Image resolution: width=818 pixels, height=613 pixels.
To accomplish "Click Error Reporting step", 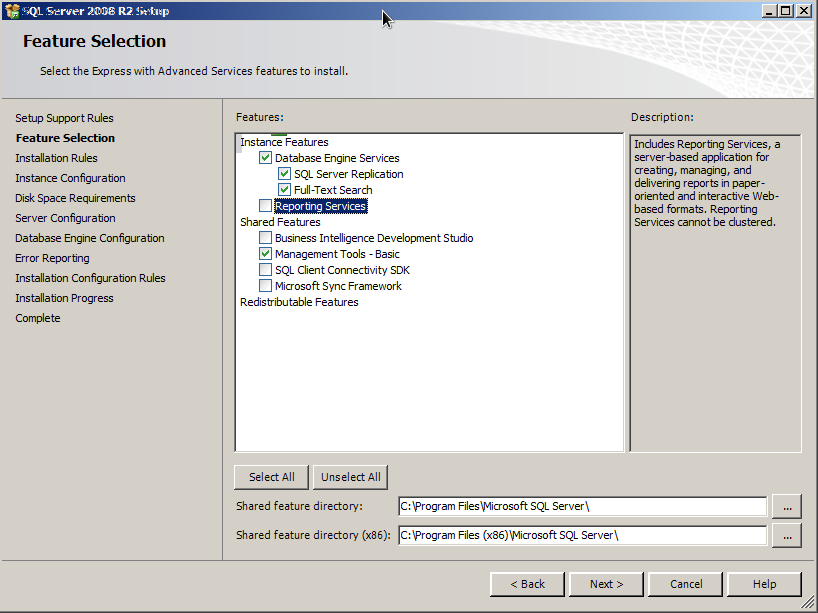I will pos(52,258).
